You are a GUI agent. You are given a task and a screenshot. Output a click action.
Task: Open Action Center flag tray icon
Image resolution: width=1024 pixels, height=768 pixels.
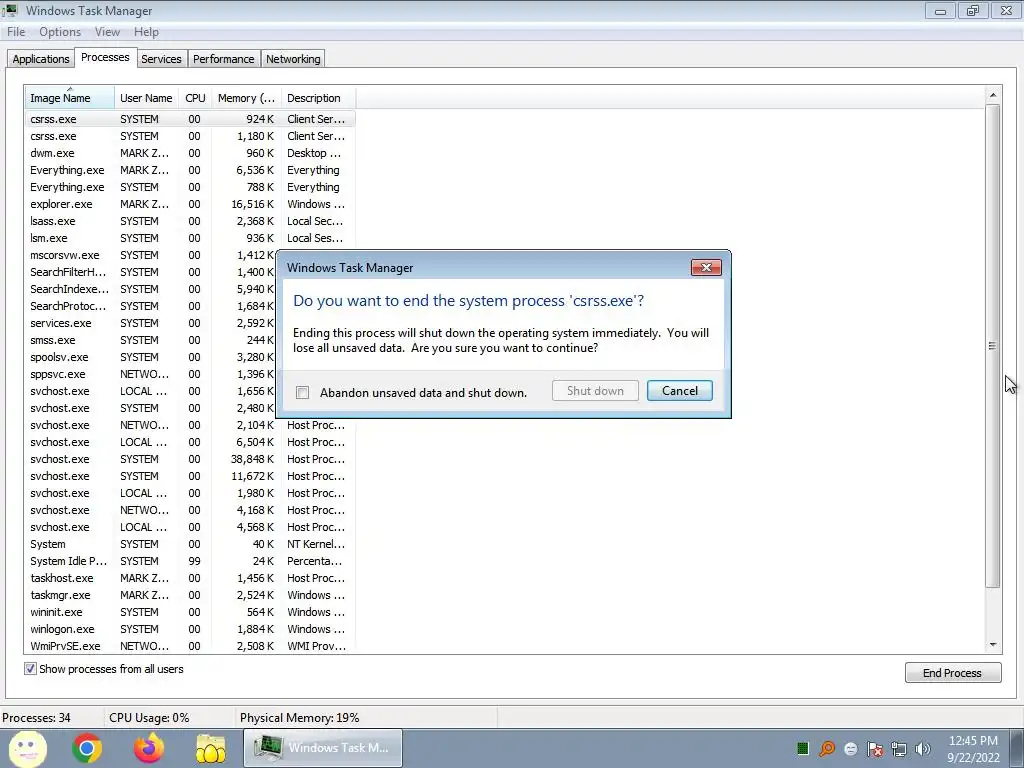coord(875,749)
